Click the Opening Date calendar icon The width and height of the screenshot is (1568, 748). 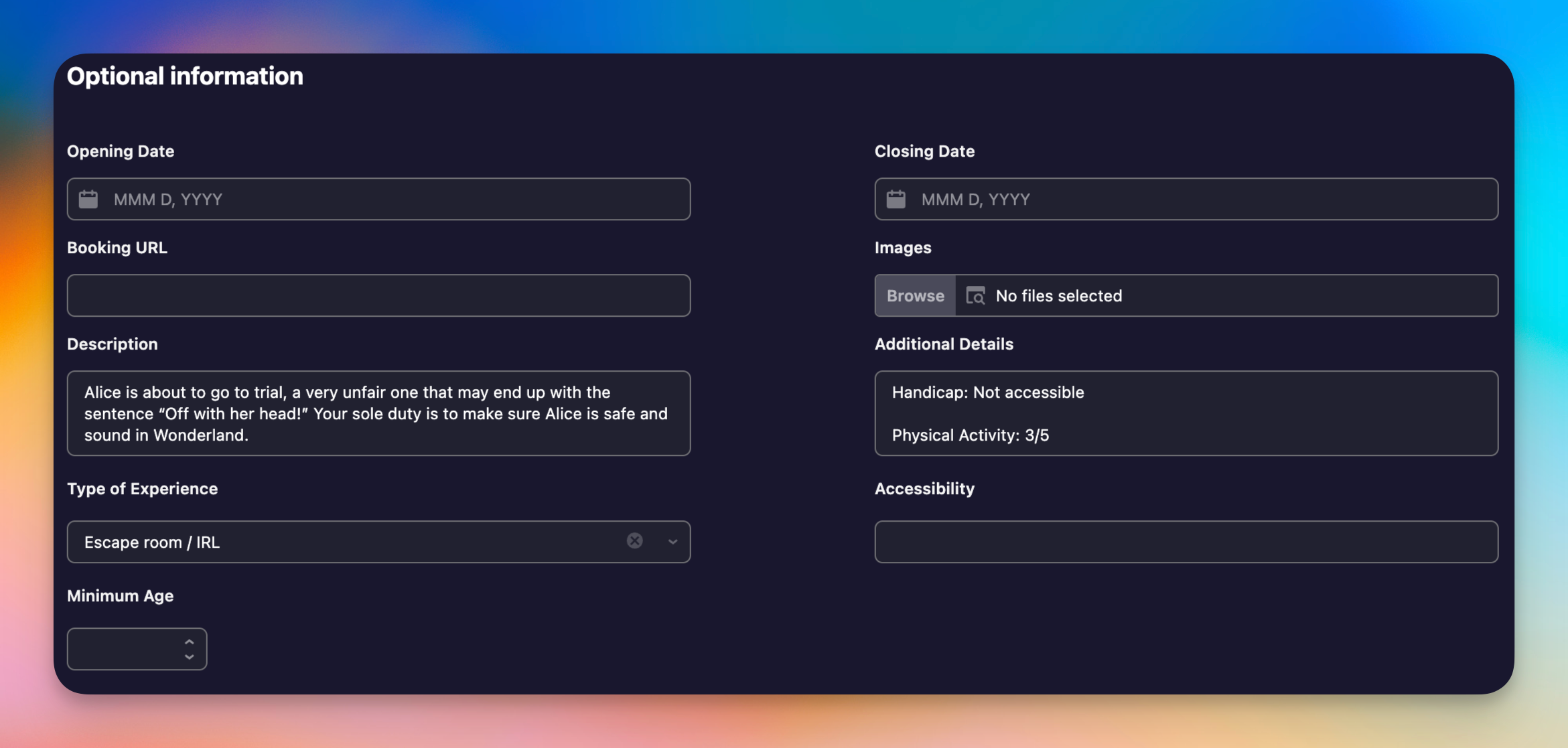(x=88, y=199)
